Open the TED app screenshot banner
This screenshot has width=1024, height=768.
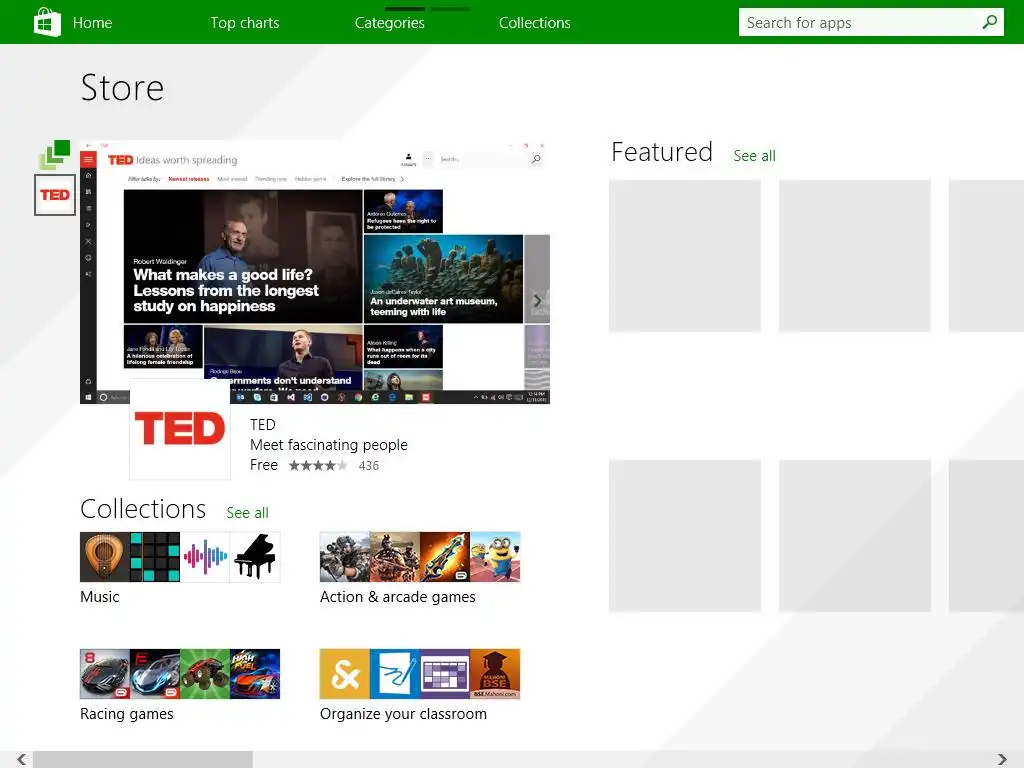pos(315,272)
